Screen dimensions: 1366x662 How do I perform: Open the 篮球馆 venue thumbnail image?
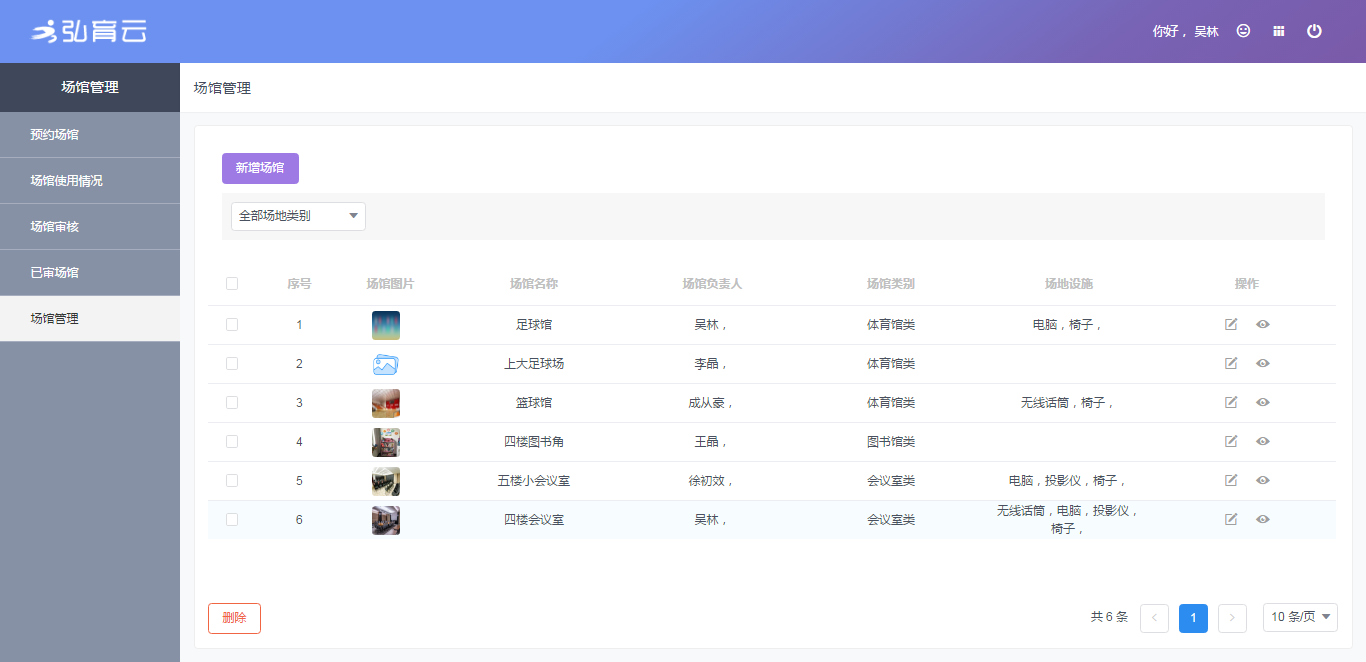tap(386, 403)
